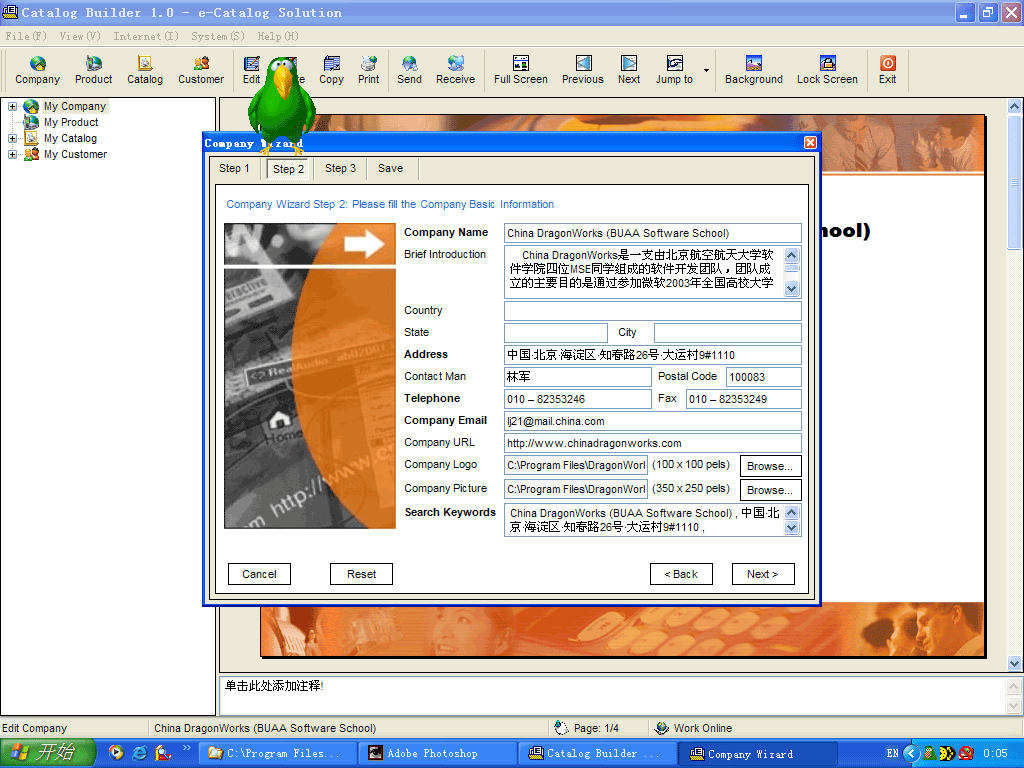The width and height of the screenshot is (1024, 768).
Task: Click the Company Name input field
Action: (652, 233)
